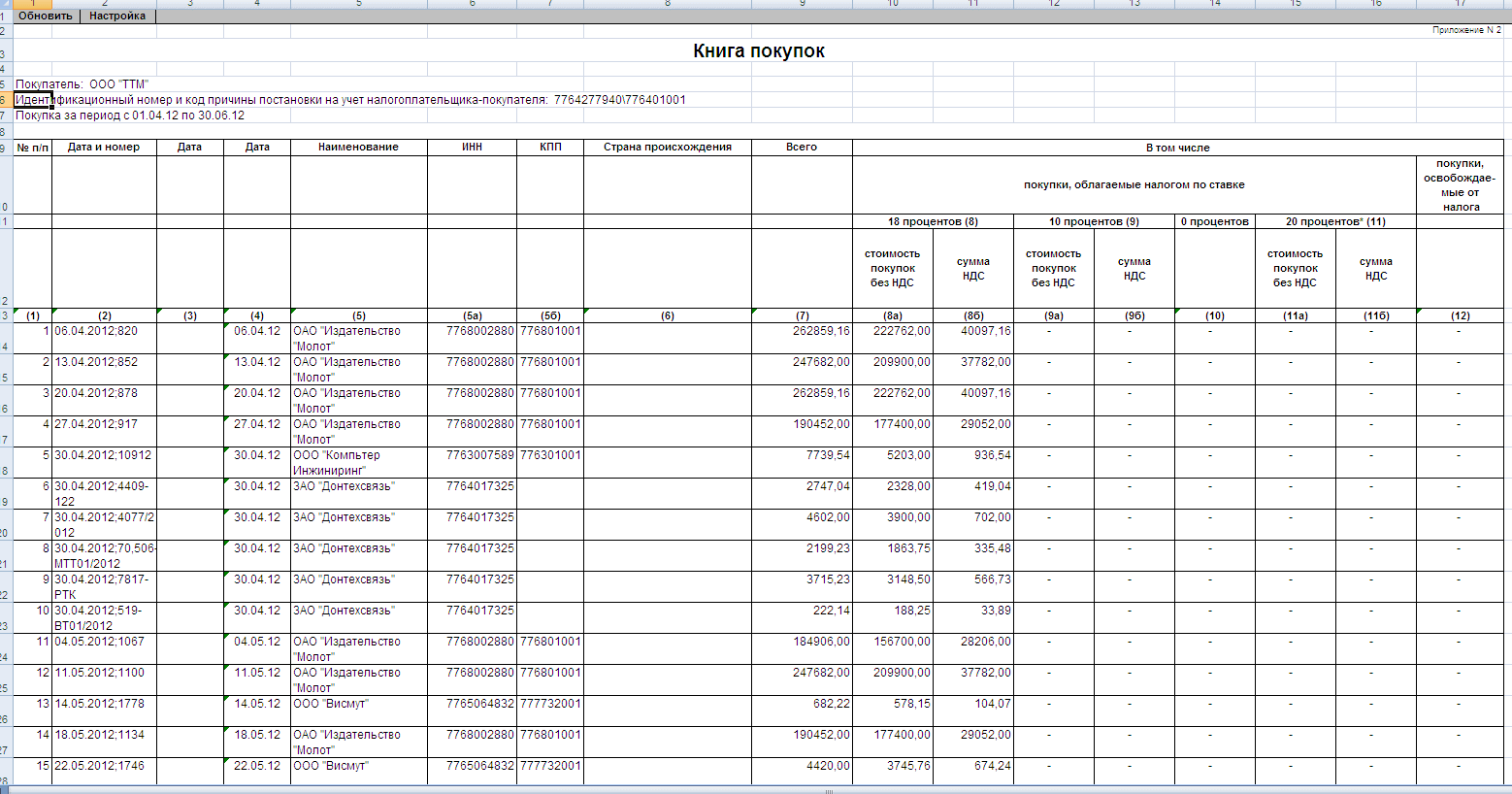Click cell "30.04.2012;10912"
The image size is (1512, 794).
pos(104,463)
